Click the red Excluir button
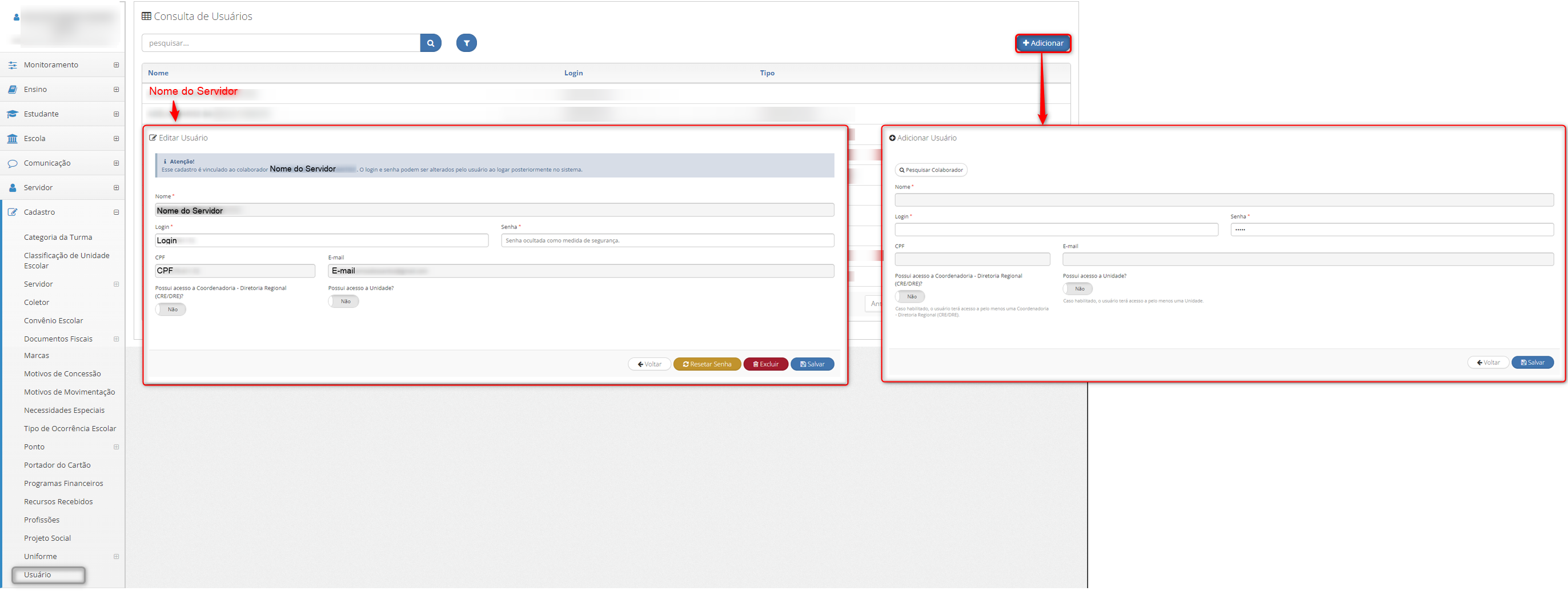 coord(765,364)
